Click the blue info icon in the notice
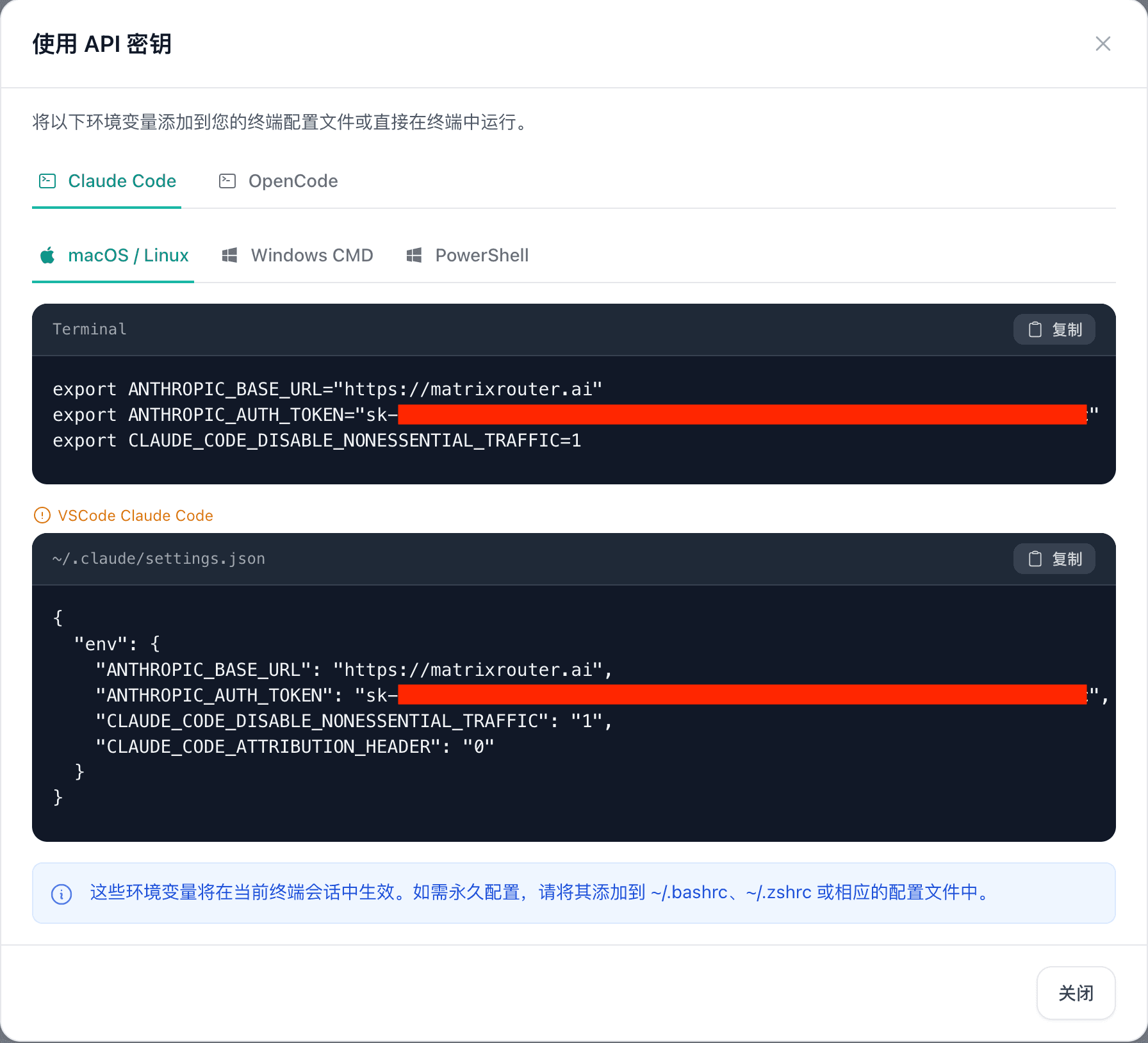Image resolution: width=1148 pixels, height=1043 pixels. click(61, 894)
